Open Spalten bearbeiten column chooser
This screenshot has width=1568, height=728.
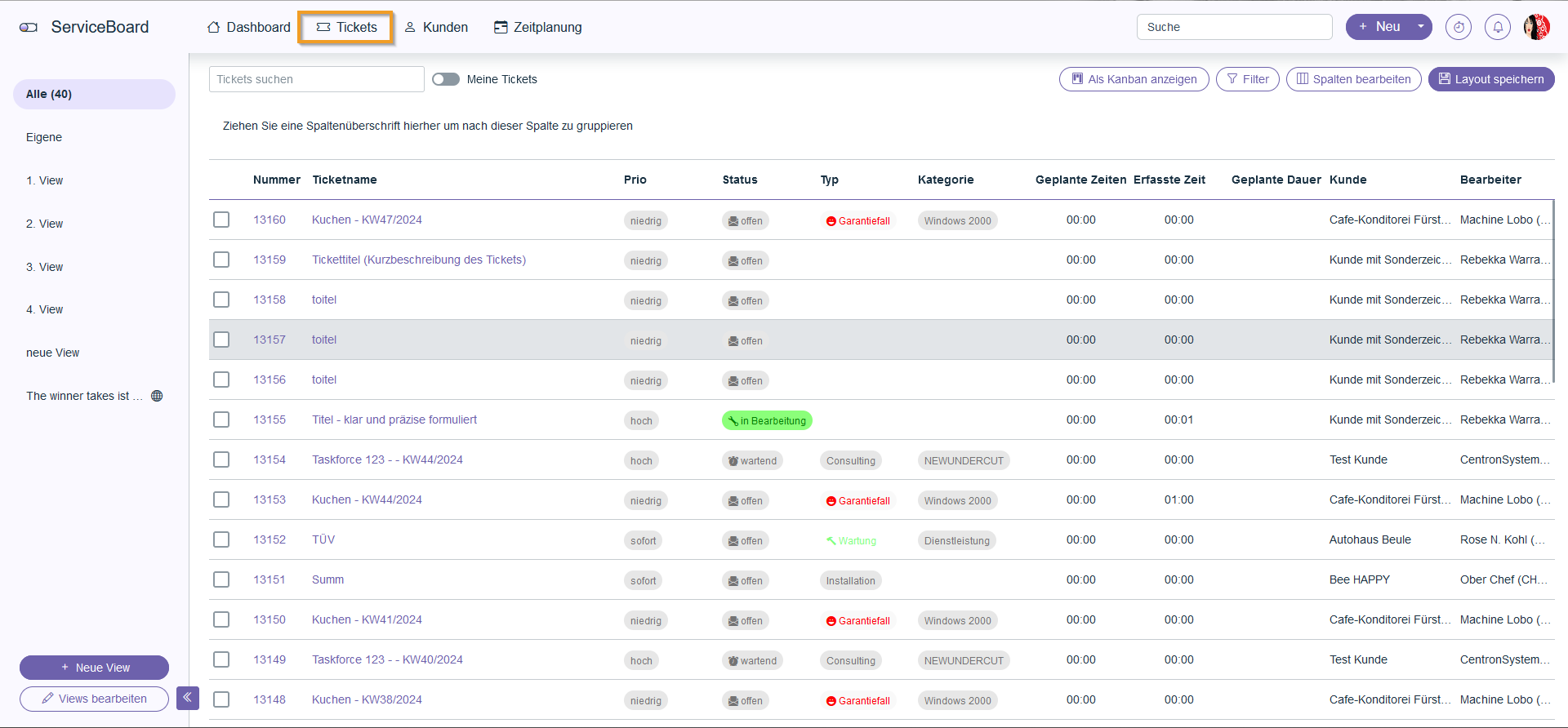(x=1353, y=79)
